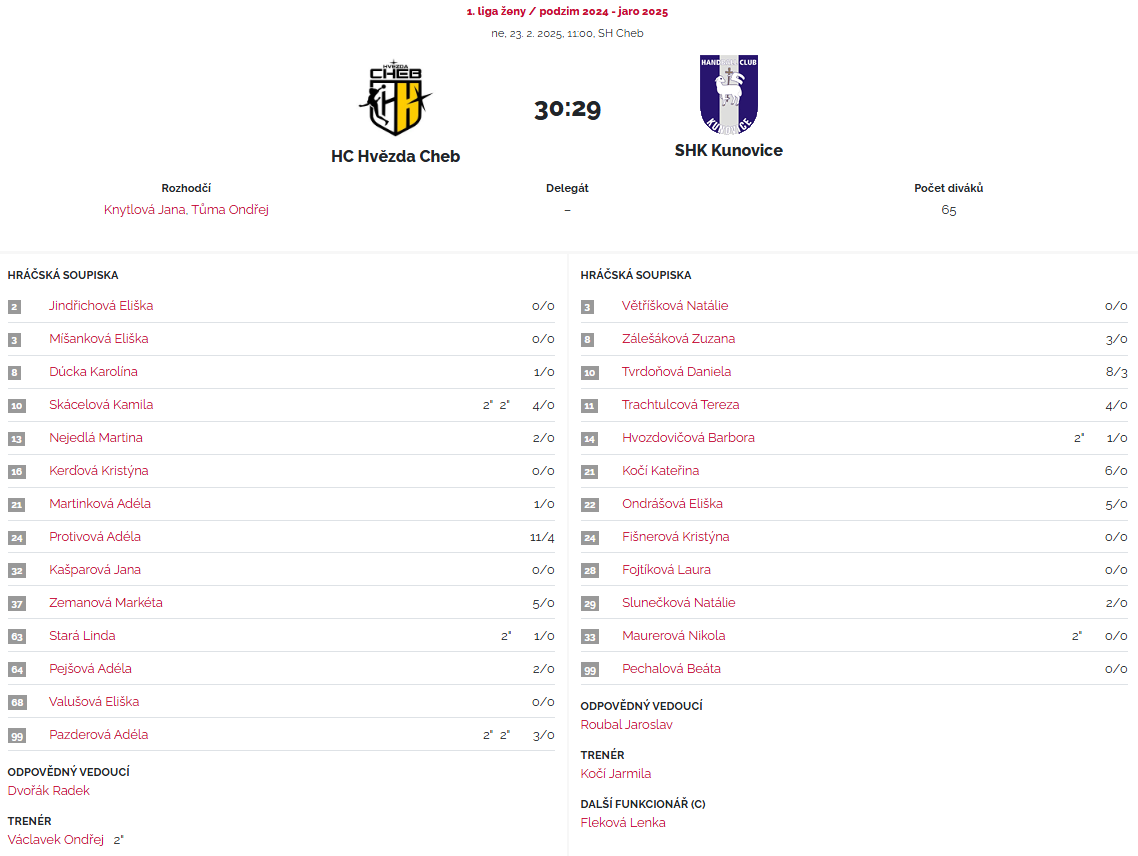Open Protivová Adéla player profile
Image resolution: width=1138 pixels, height=856 pixels.
[x=95, y=537]
